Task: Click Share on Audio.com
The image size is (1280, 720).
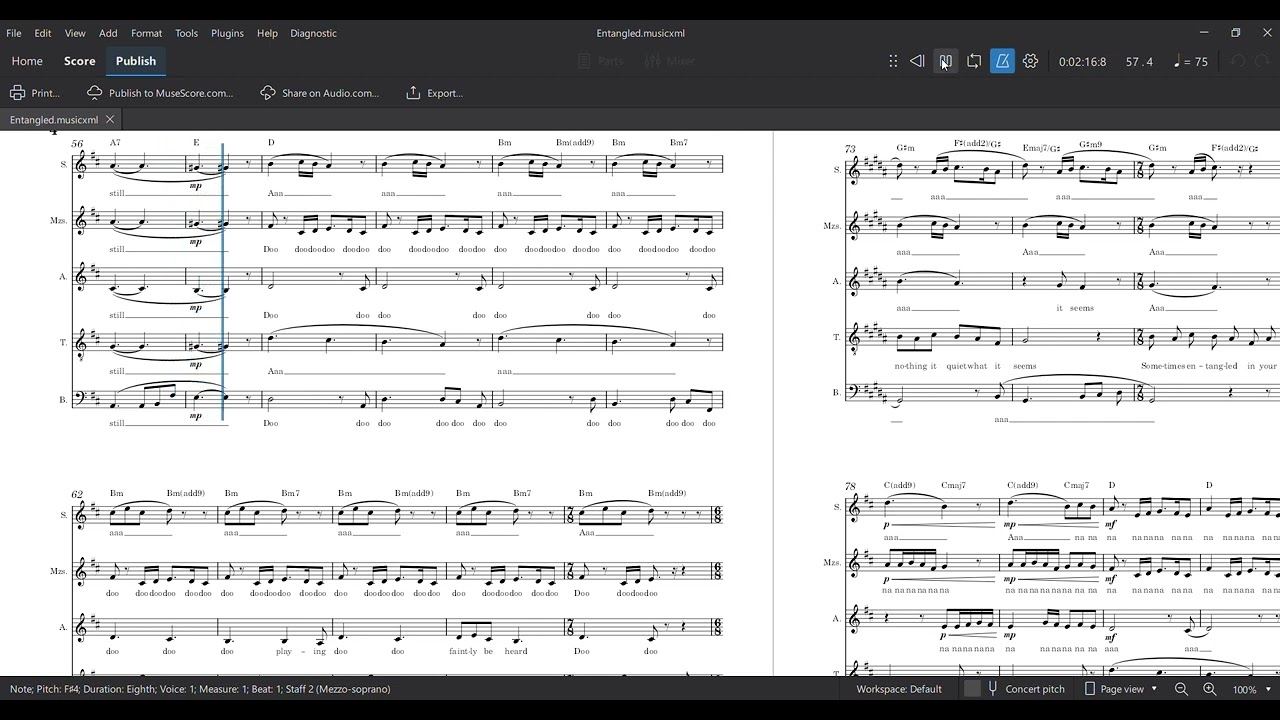Action: 320,93
